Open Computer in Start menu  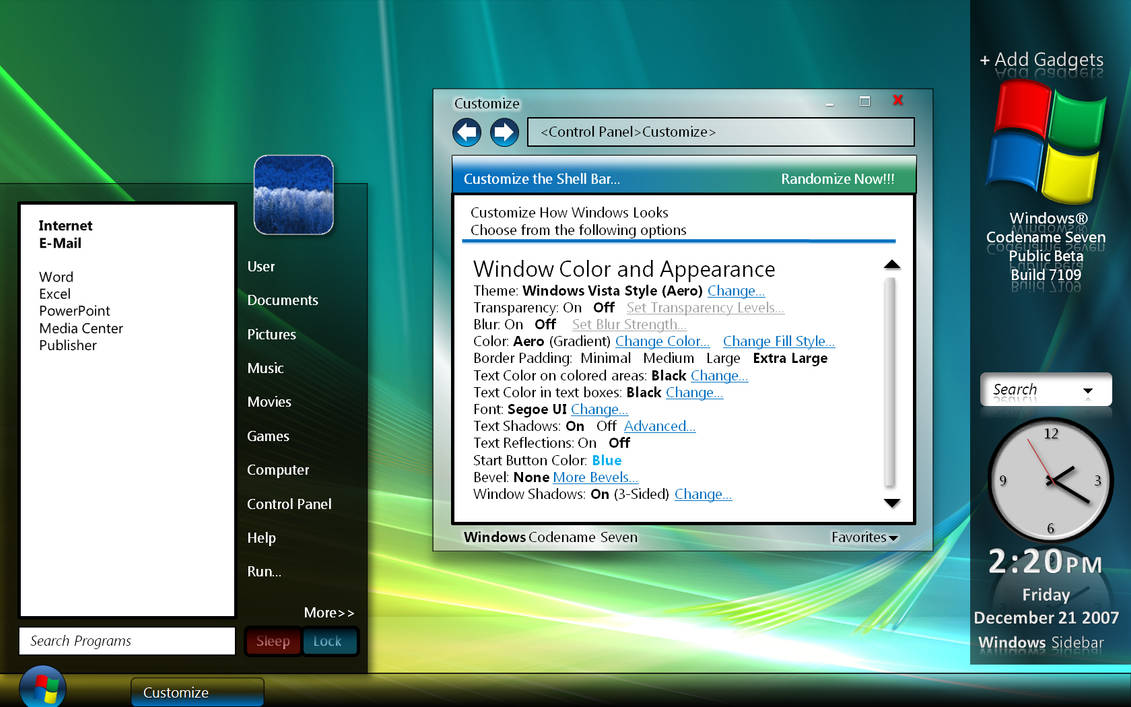[278, 470]
